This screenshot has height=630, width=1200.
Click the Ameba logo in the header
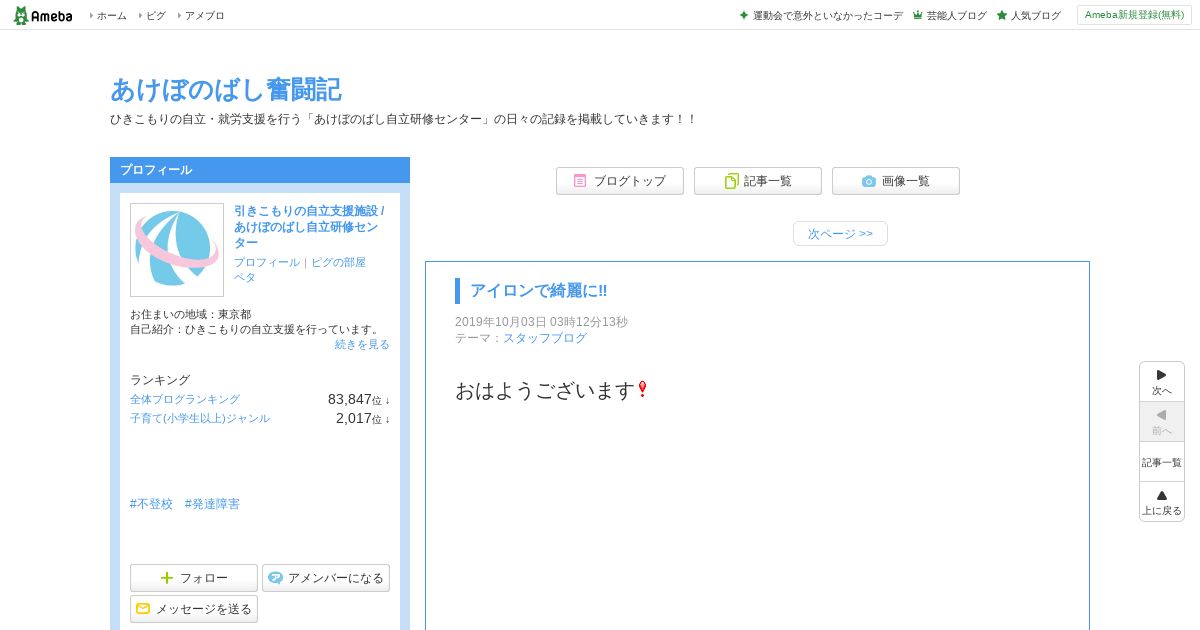[x=42, y=15]
